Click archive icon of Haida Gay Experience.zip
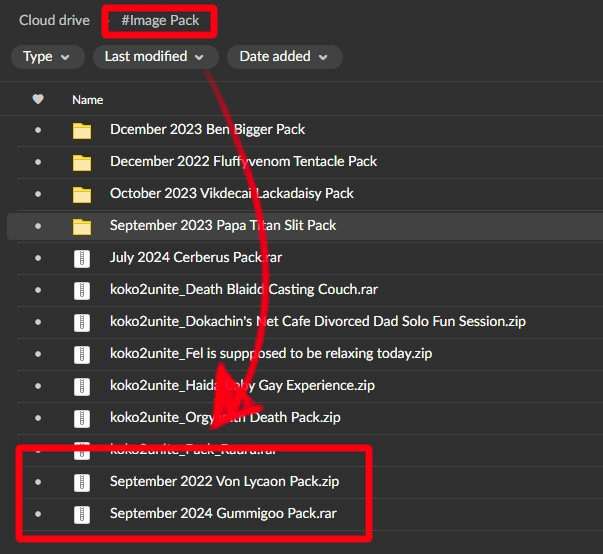This screenshot has width=603, height=554. pyautogui.click(x=82, y=386)
